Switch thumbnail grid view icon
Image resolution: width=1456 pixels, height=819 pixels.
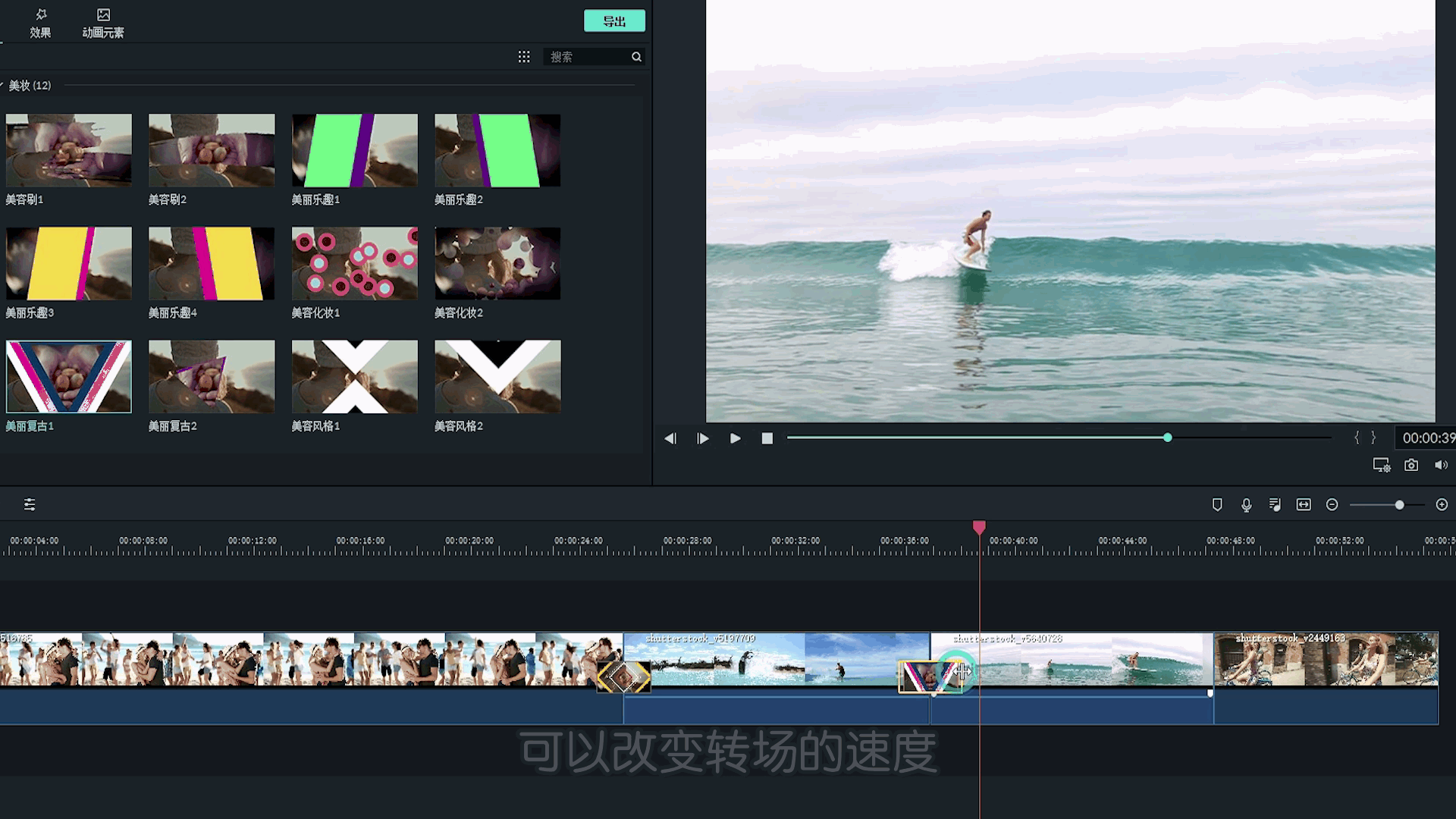(x=524, y=57)
